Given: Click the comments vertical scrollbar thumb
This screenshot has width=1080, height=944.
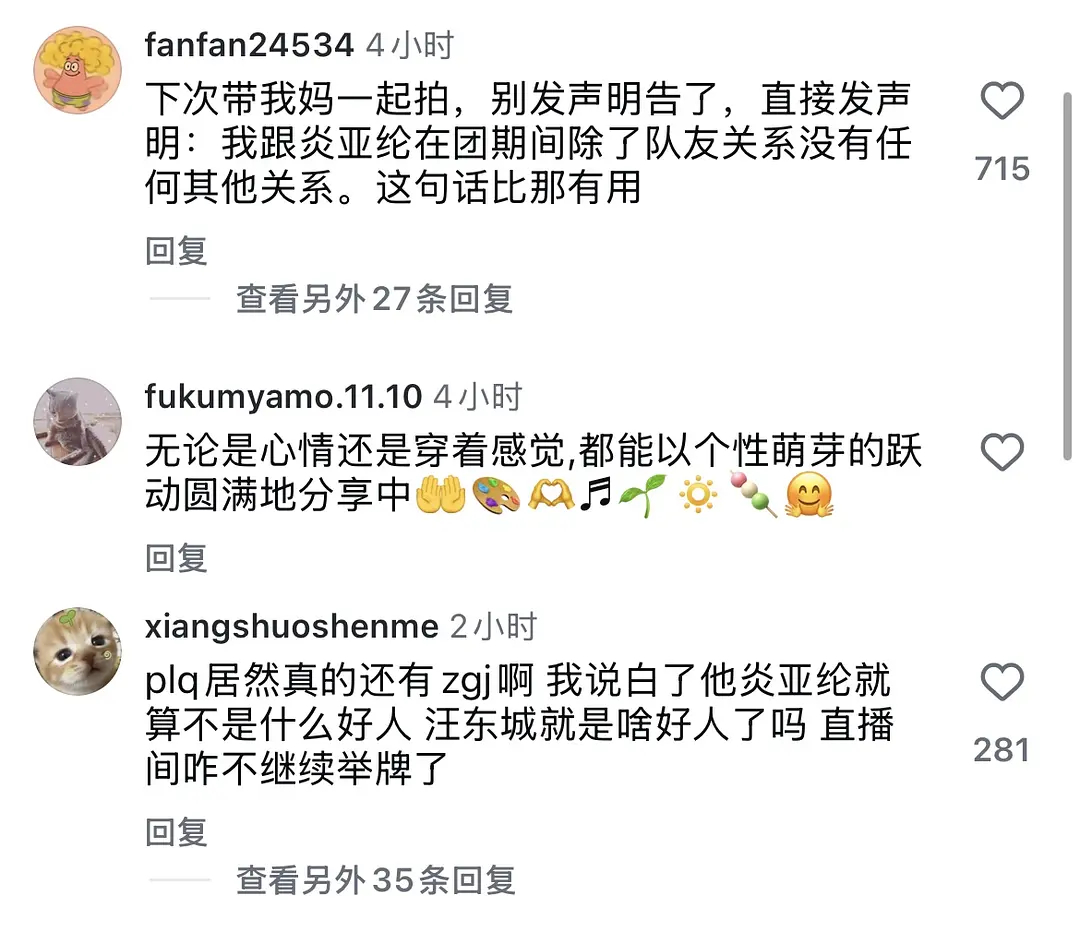Looking at the screenshot, I should [x=1067, y=275].
